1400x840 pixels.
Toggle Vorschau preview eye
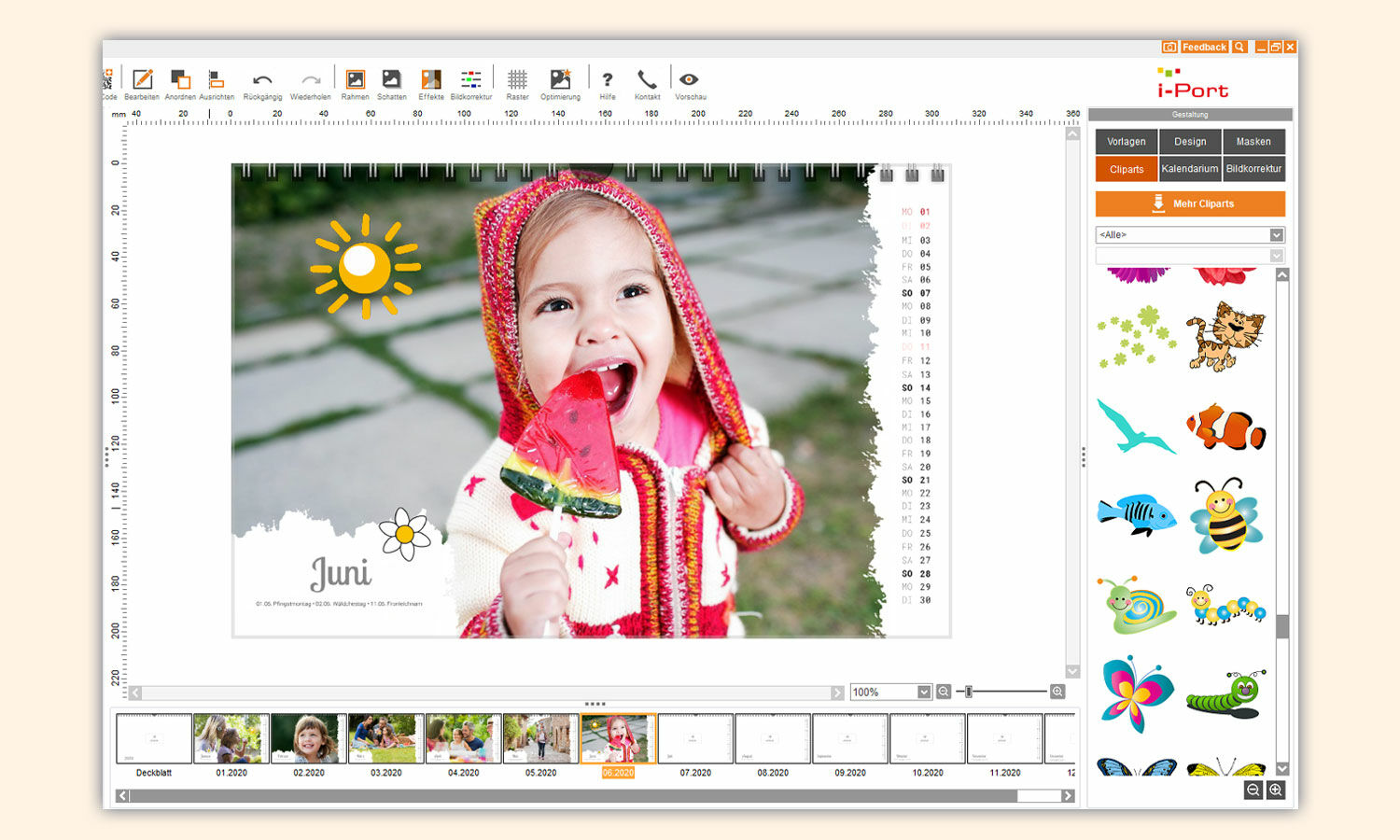pos(690,81)
